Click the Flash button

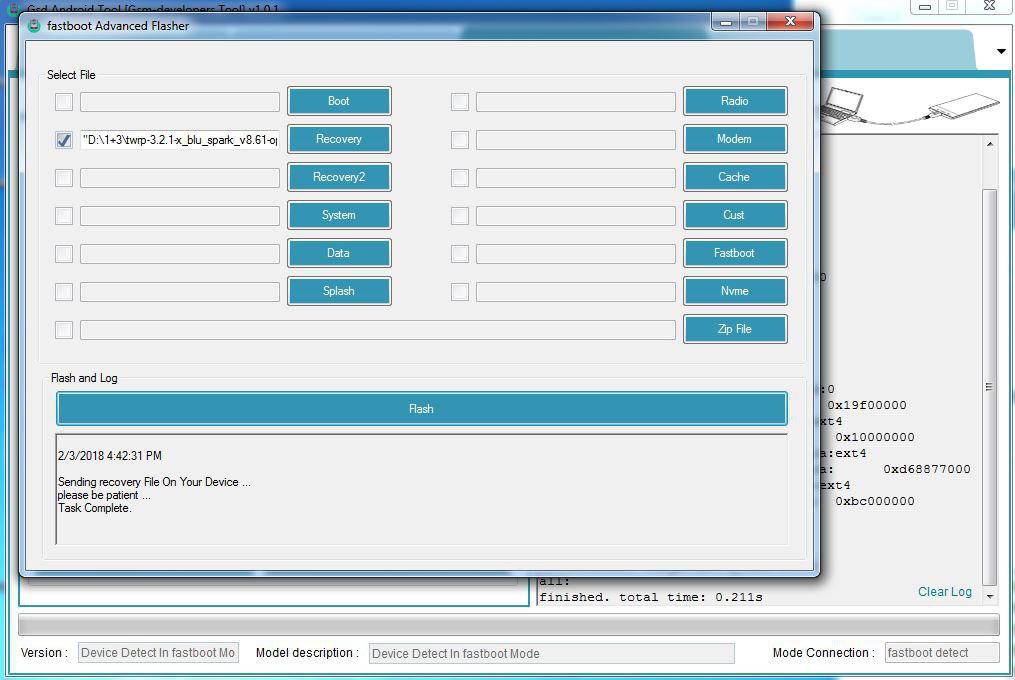[421, 409]
